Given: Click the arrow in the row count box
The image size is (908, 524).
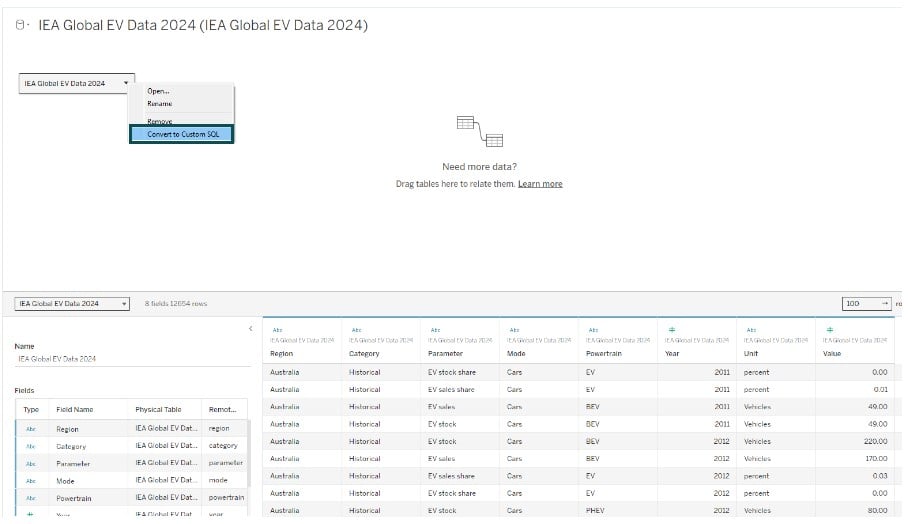Looking at the screenshot, I should [884, 303].
